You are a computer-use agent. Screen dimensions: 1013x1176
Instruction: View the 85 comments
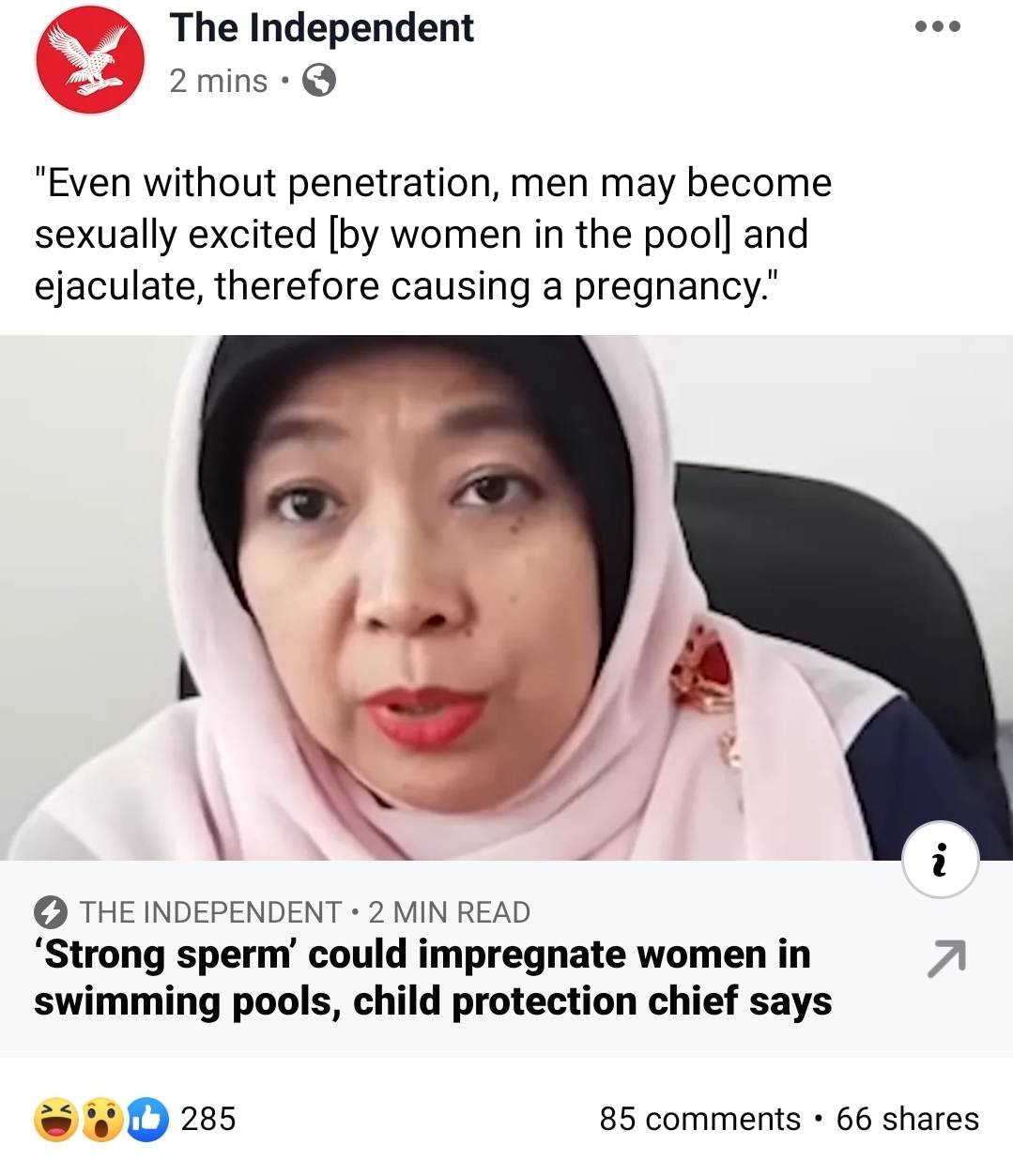699,1119
